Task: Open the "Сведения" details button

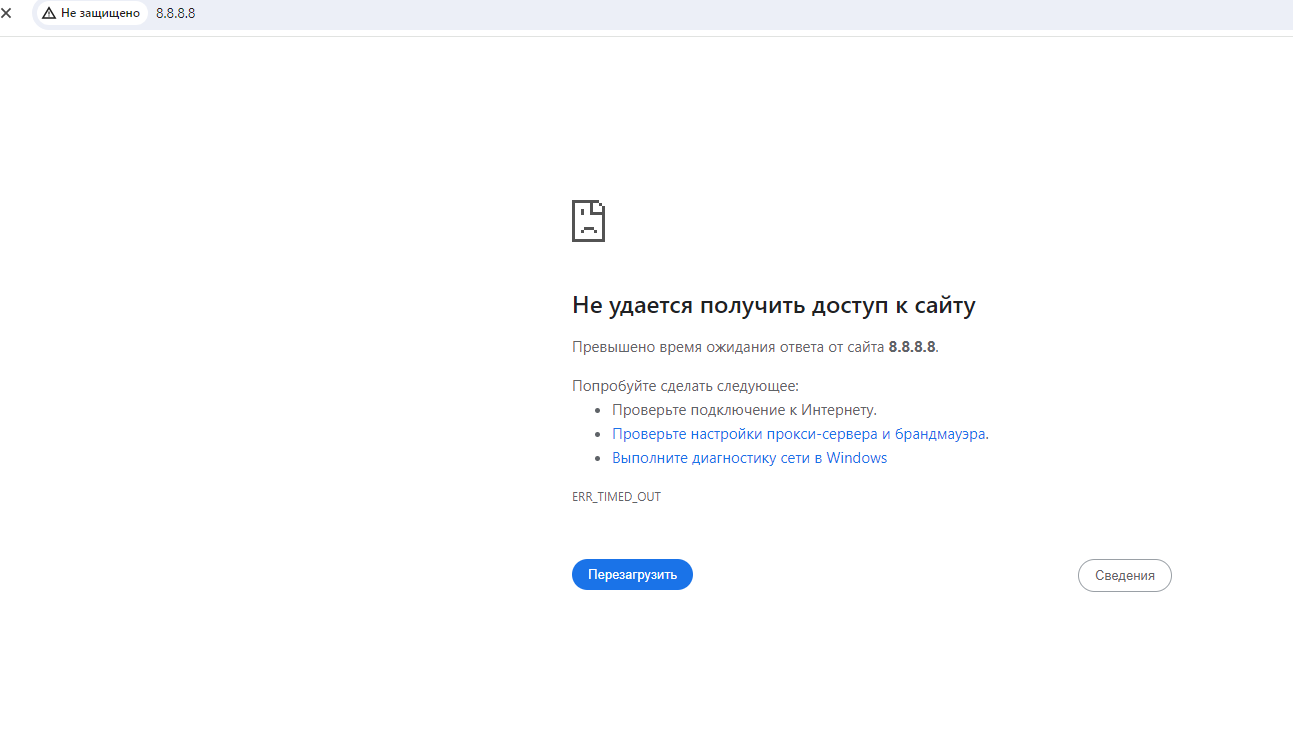Action: (x=1124, y=575)
